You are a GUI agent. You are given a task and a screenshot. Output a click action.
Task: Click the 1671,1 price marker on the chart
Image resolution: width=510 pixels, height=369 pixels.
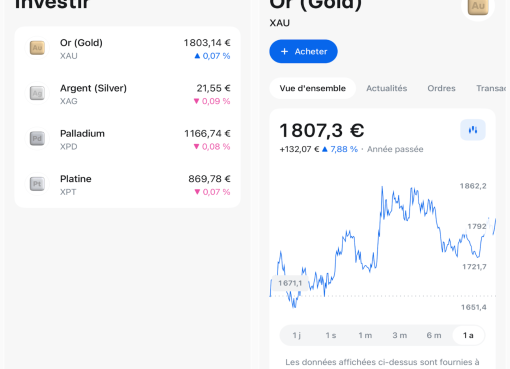pyautogui.click(x=290, y=283)
